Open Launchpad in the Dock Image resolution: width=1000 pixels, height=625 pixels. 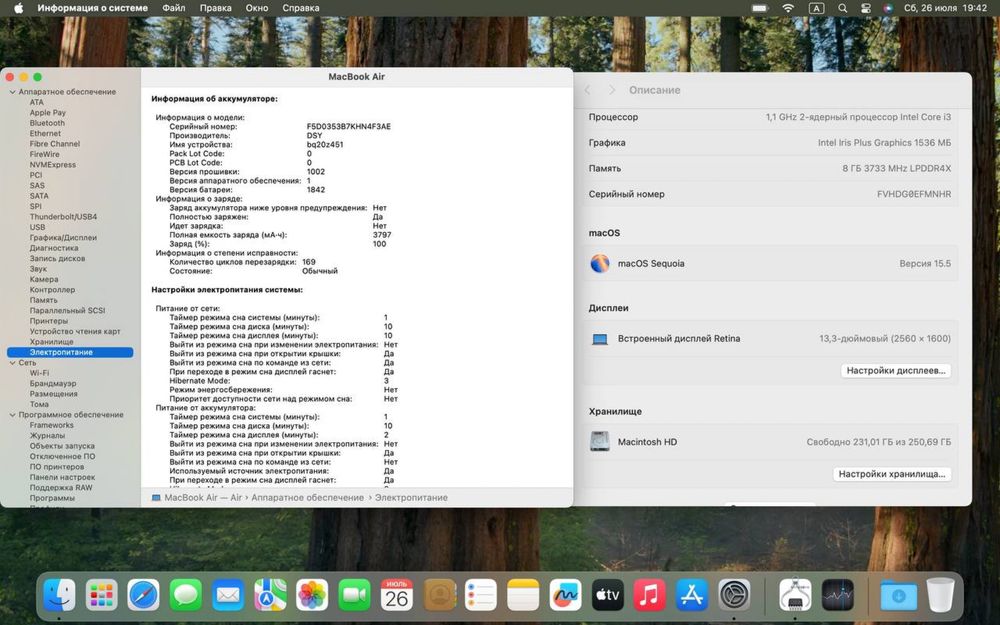(101, 596)
